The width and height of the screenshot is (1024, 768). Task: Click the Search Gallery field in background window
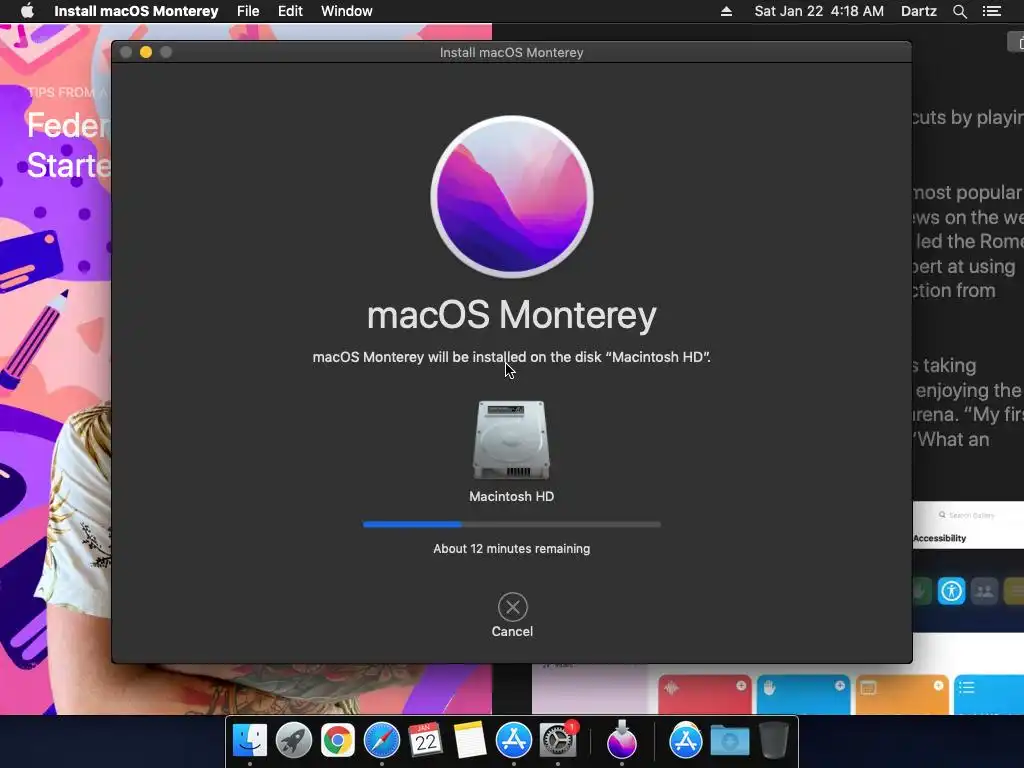(x=969, y=515)
